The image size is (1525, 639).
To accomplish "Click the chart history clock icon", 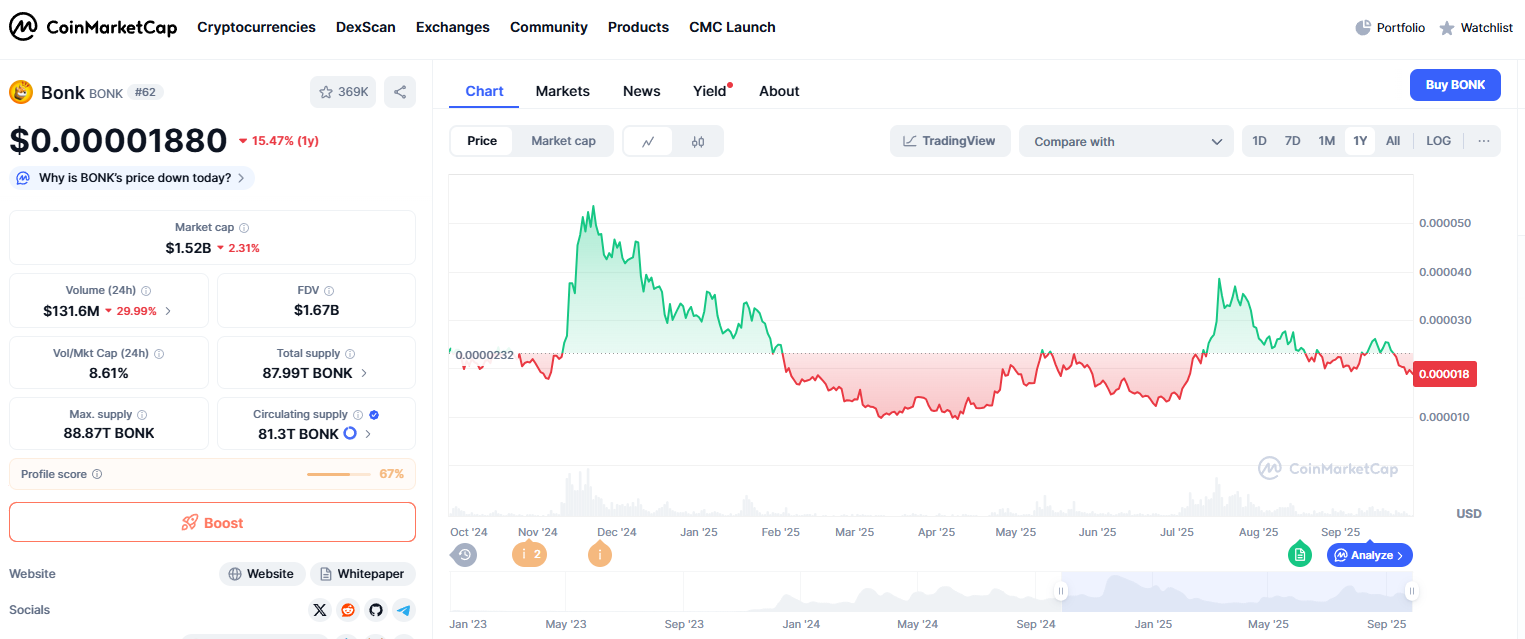I will (464, 554).
